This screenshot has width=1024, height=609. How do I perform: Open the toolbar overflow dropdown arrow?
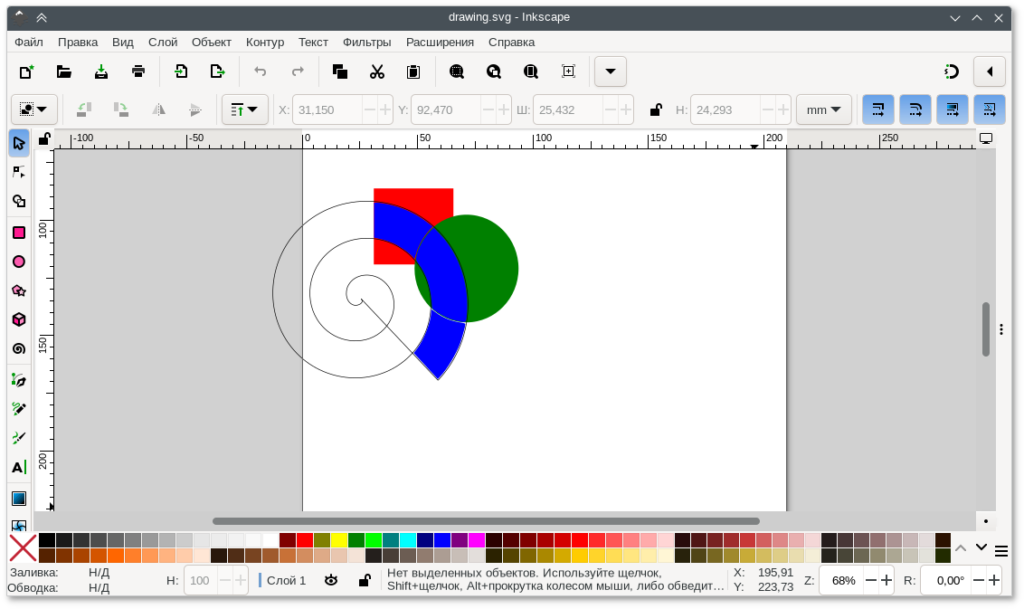611,72
